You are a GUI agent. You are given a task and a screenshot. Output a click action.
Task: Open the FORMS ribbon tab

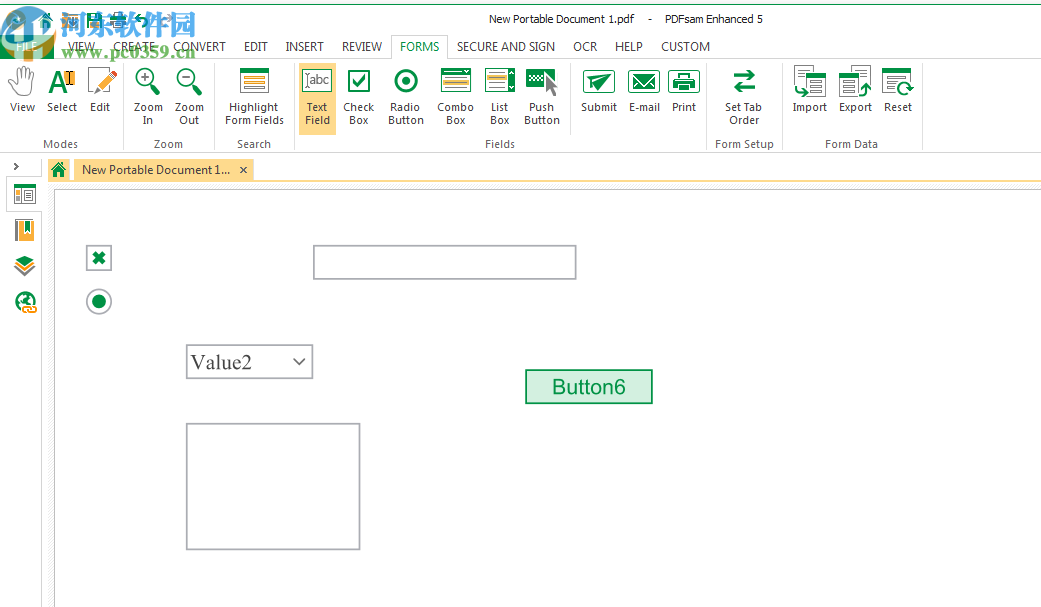[420, 46]
